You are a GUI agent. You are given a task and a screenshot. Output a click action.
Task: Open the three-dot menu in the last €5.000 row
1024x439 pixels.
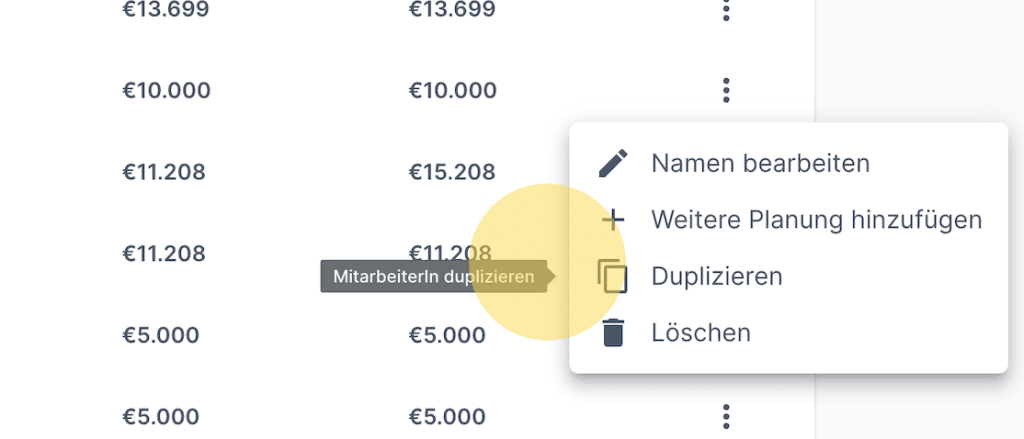(x=727, y=415)
